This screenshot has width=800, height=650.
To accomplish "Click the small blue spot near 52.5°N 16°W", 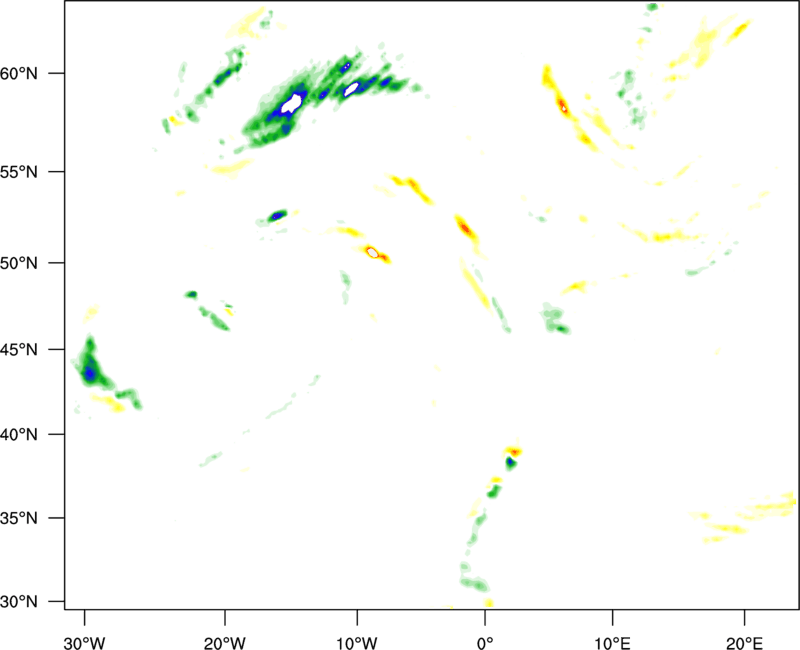I will [x=277, y=215].
